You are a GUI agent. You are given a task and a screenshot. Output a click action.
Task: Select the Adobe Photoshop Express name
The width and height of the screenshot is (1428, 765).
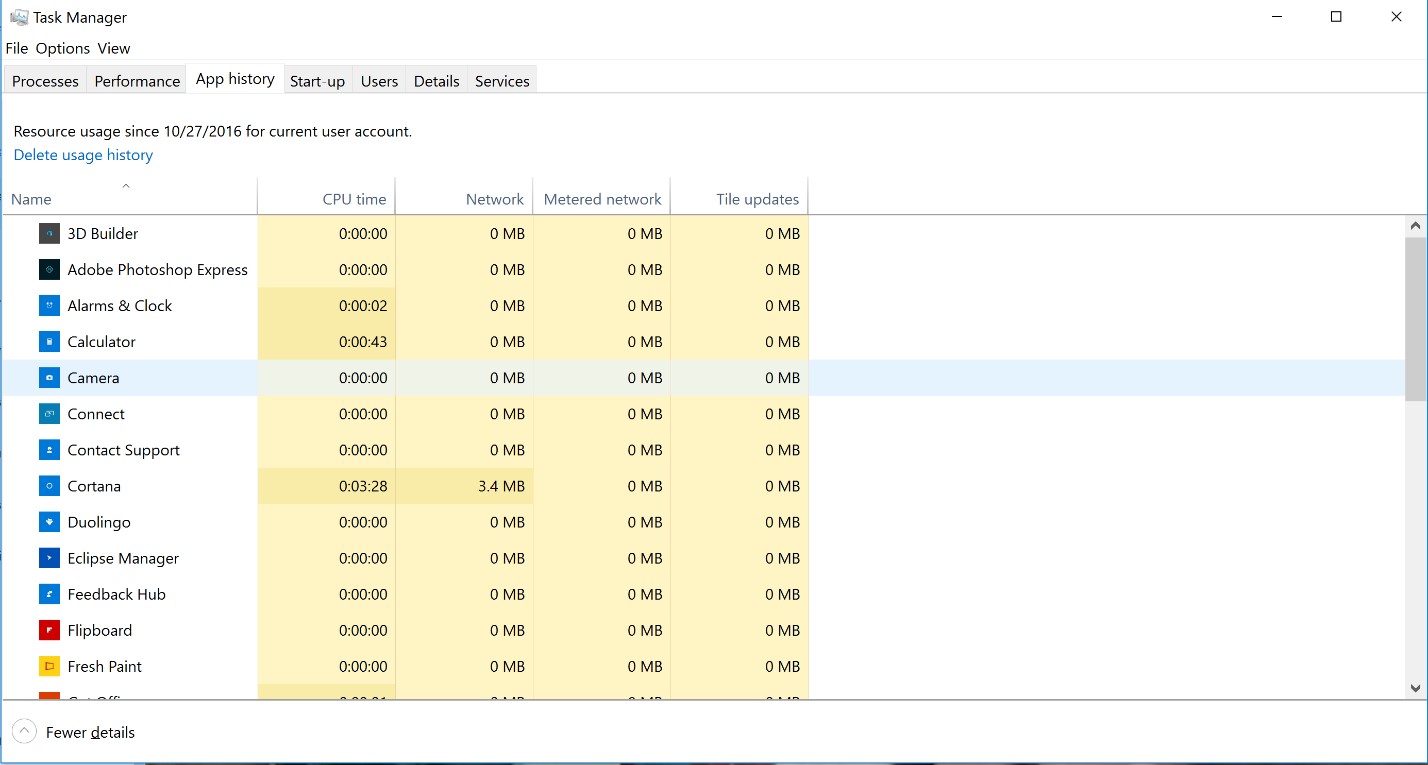158,269
